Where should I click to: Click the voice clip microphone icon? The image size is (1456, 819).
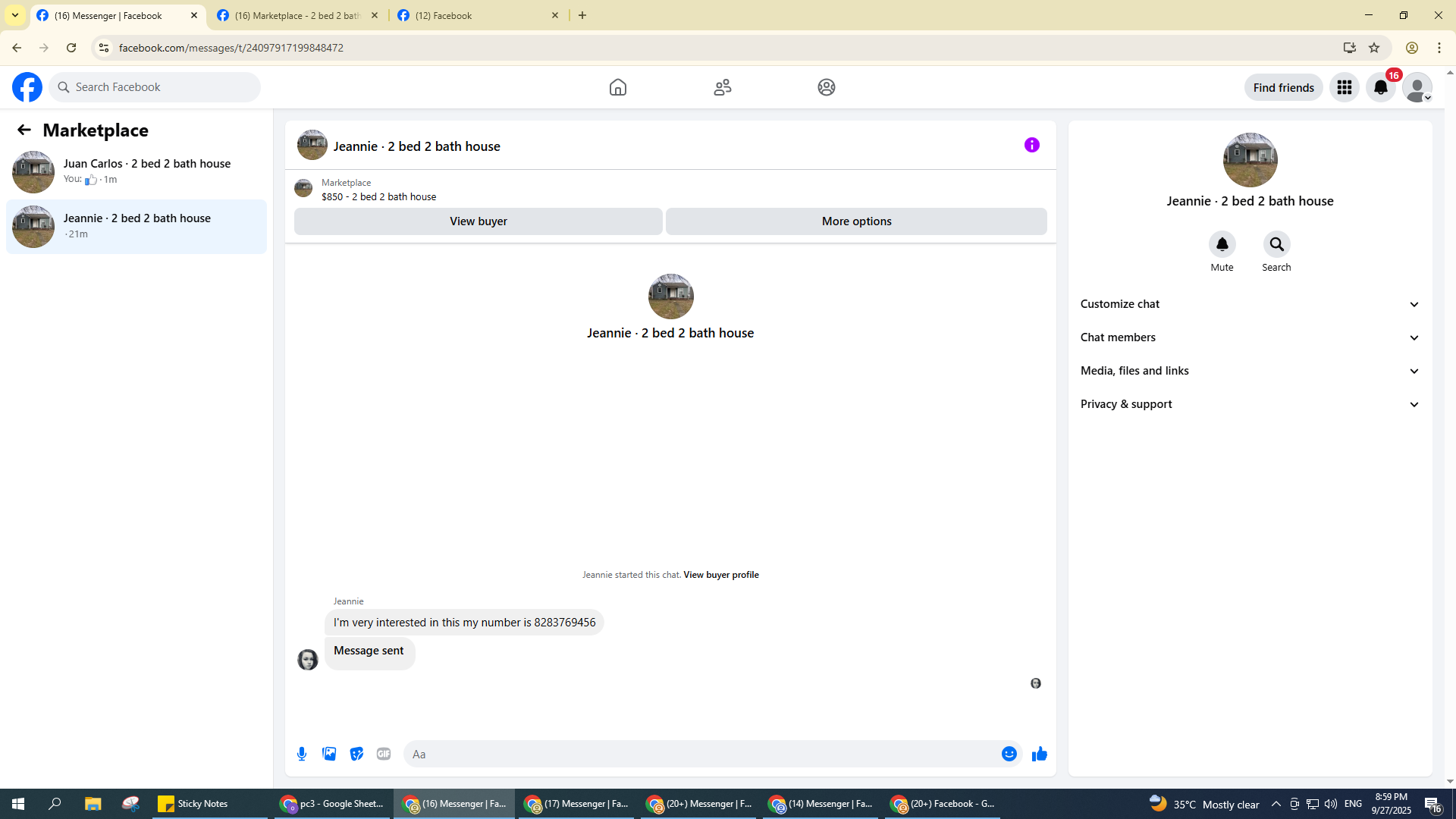pyautogui.click(x=302, y=754)
